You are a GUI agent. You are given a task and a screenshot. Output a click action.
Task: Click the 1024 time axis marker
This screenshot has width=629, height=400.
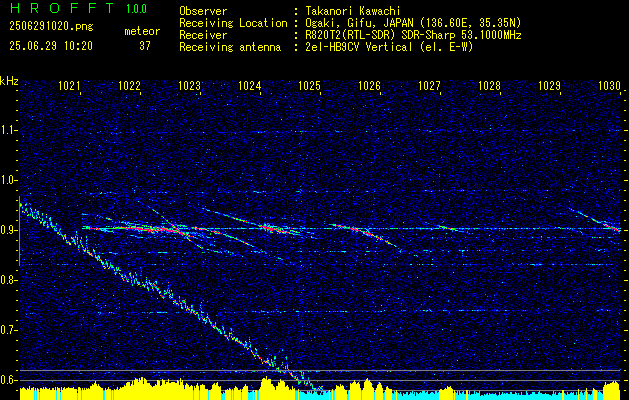[x=250, y=86]
